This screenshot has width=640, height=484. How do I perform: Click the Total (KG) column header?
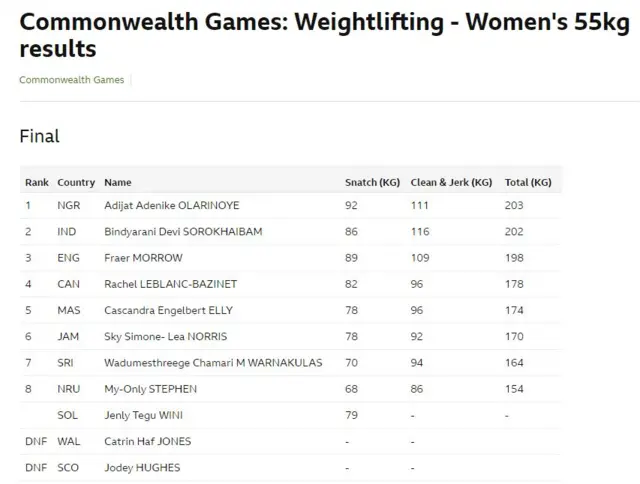pyautogui.click(x=528, y=183)
